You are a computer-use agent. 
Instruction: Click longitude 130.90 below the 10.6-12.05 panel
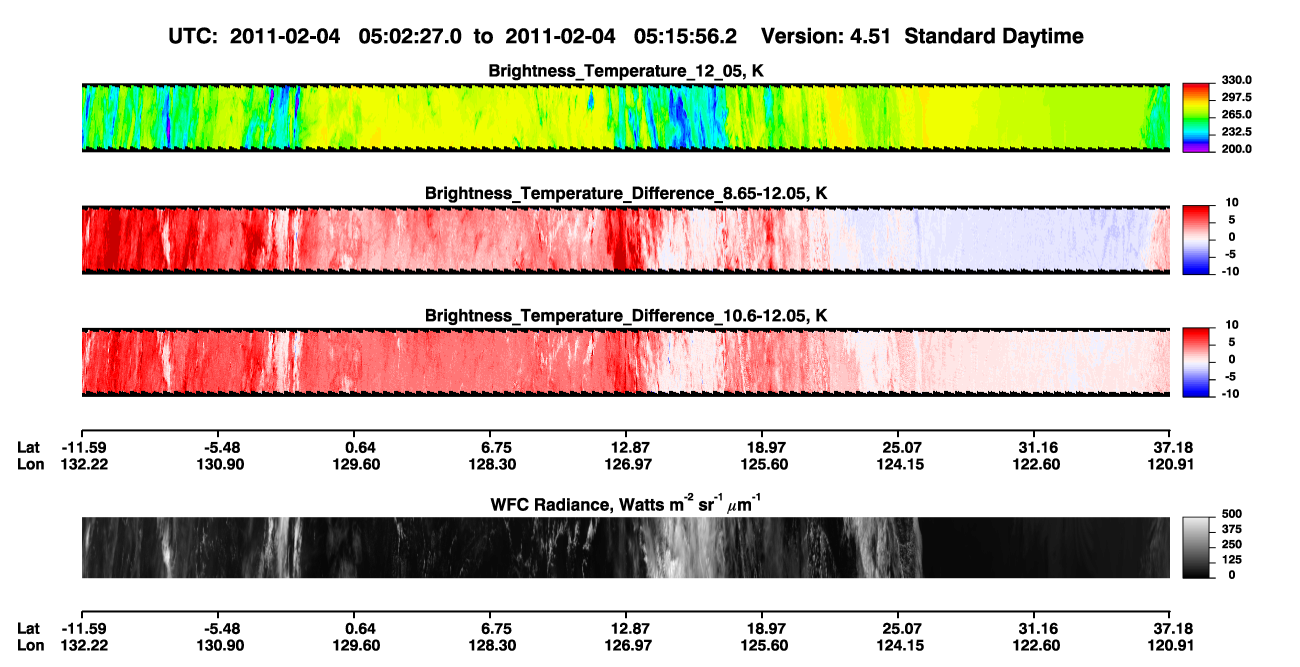220,463
